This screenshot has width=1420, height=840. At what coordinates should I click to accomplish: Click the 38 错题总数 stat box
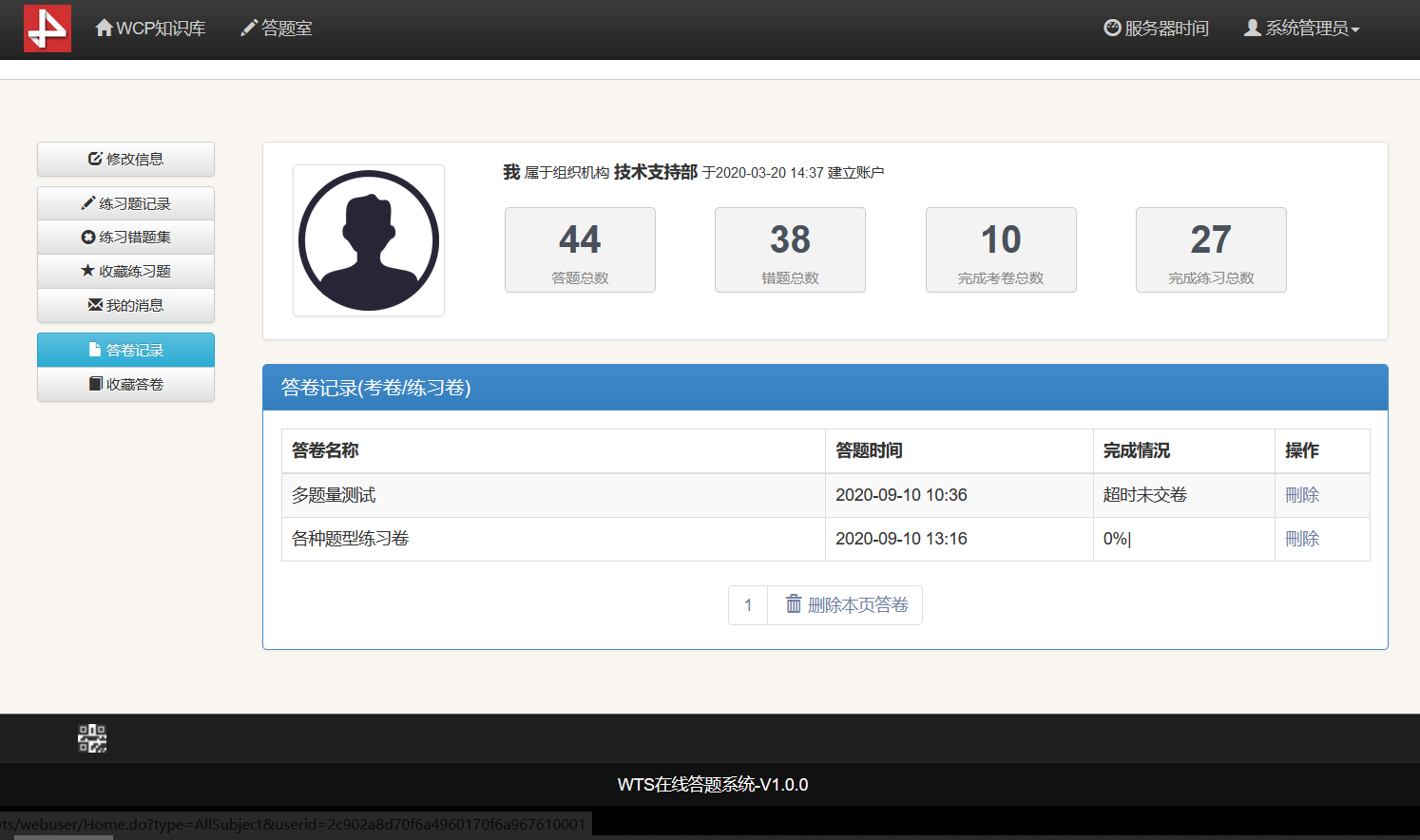pos(790,250)
